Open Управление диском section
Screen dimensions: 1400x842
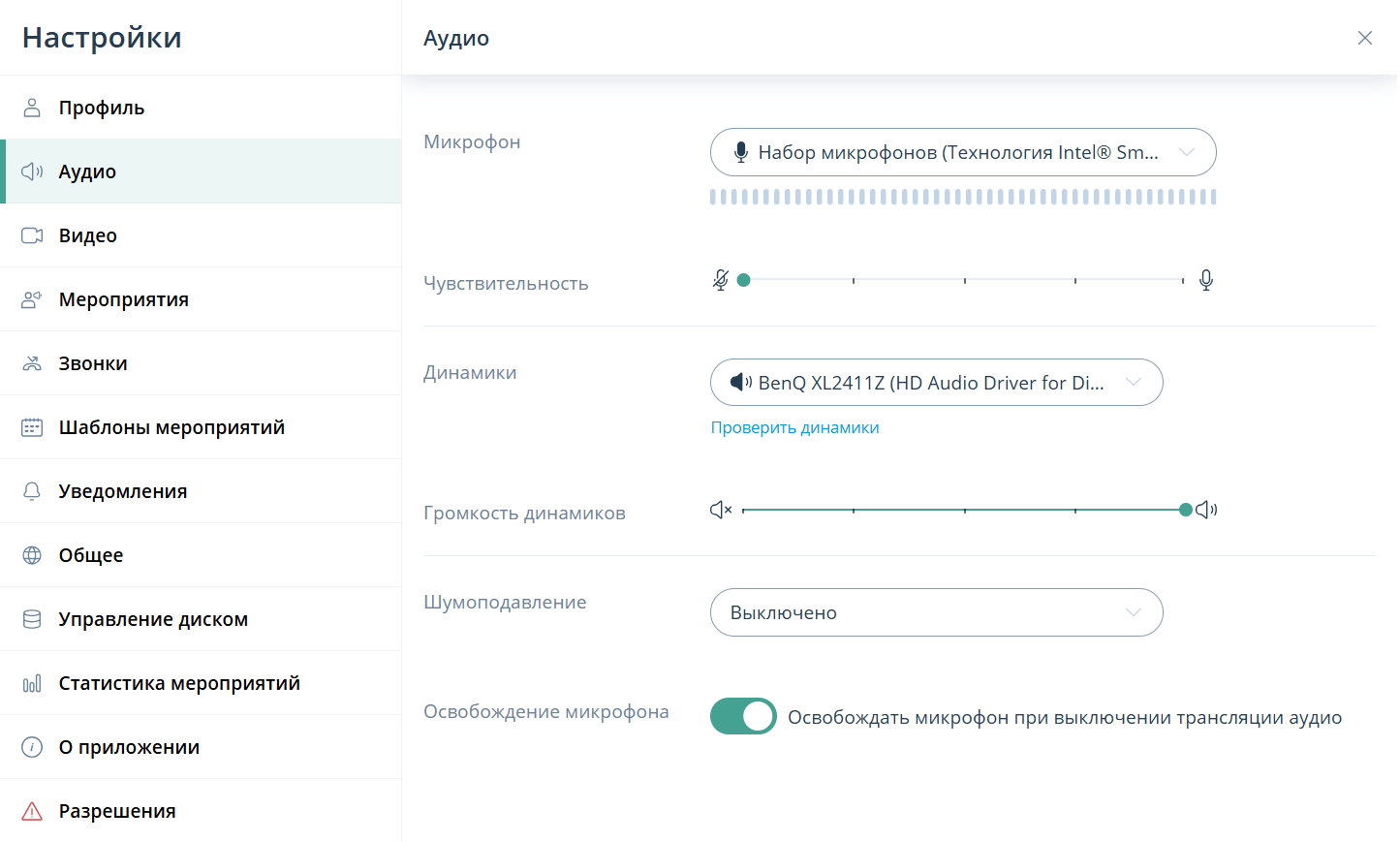(x=201, y=619)
